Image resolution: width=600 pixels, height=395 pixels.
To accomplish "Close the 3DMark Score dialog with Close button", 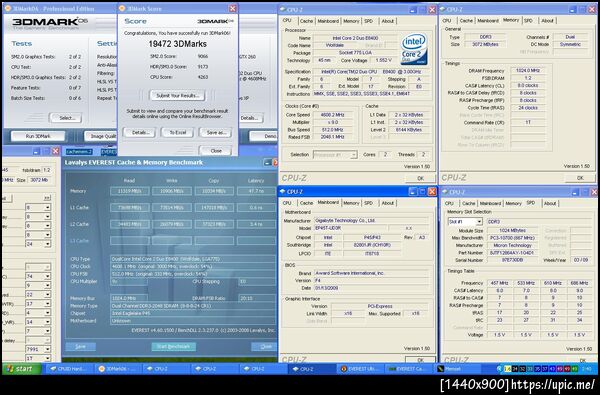I will [x=215, y=150].
